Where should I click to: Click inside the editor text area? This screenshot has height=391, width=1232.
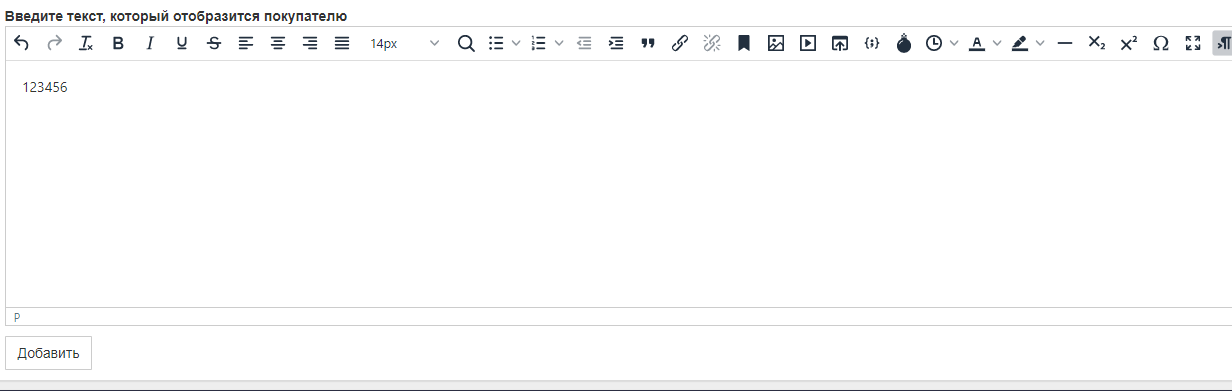[619, 184]
